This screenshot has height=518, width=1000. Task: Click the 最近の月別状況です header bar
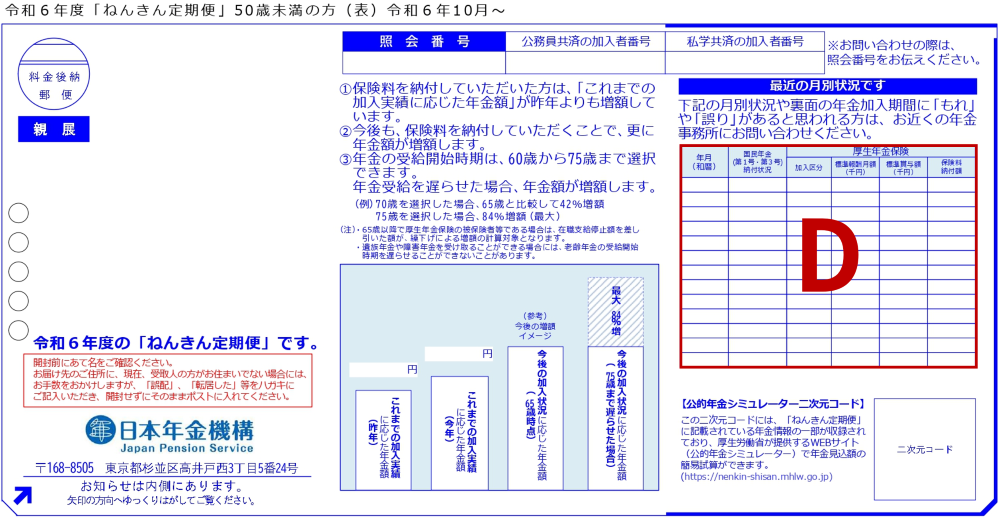click(x=828, y=86)
